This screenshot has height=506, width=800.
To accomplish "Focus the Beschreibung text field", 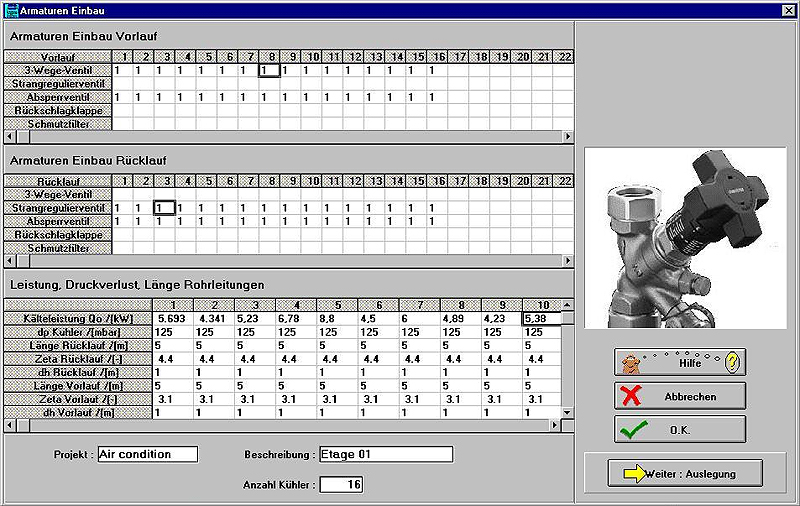I will point(385,454).
